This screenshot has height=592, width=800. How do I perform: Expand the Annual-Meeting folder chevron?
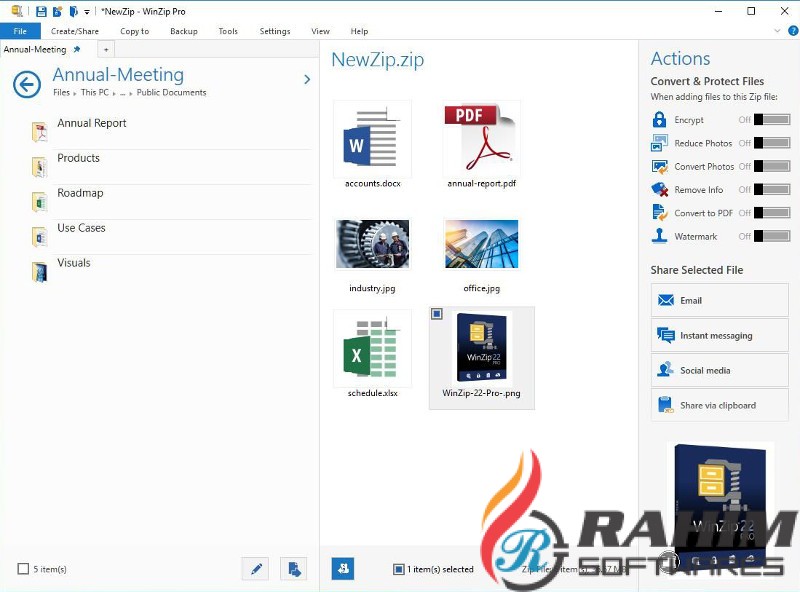tap(307, 79)
